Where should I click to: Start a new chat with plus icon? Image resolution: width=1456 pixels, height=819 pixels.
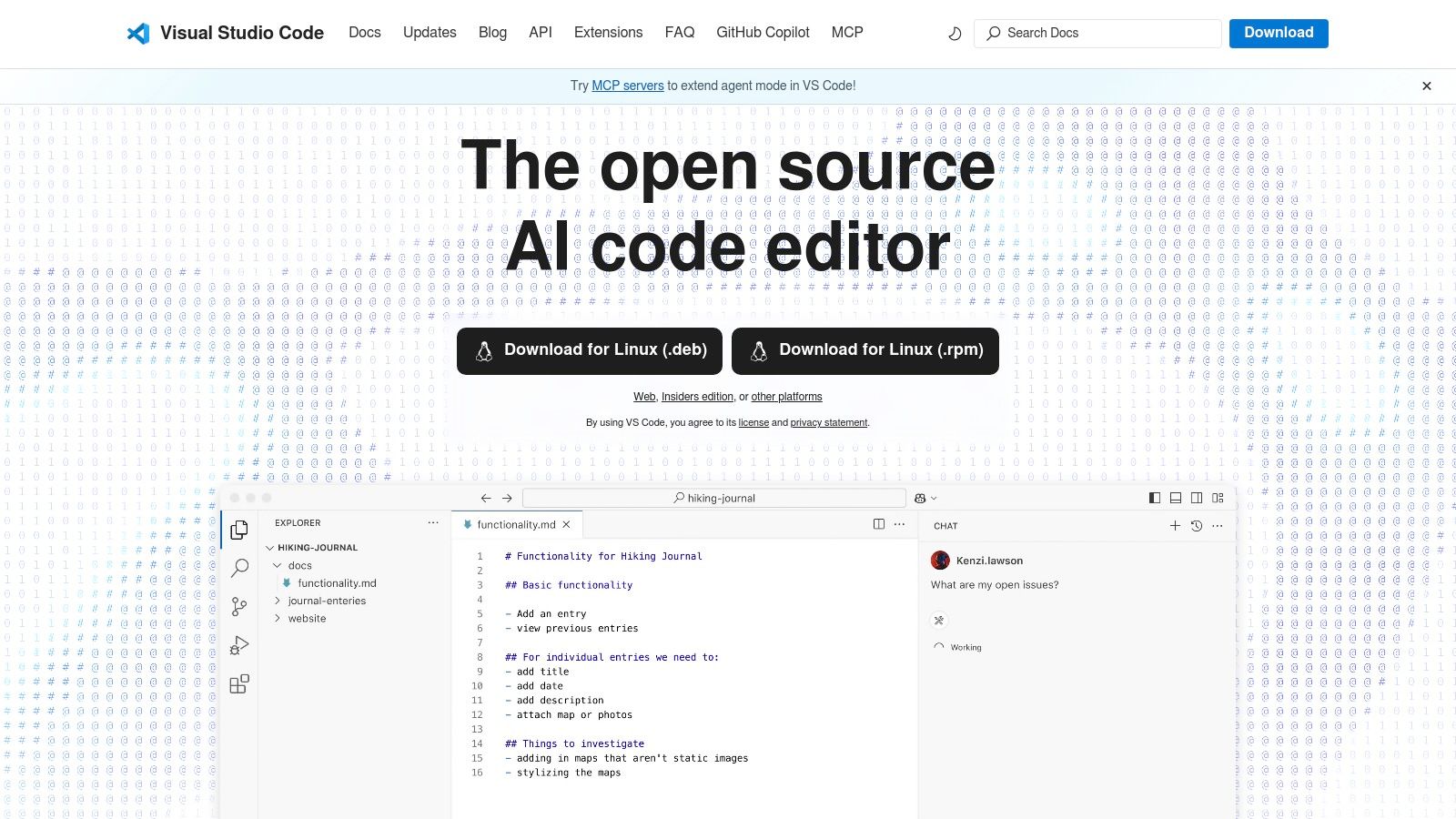(x=1175, y=525)
